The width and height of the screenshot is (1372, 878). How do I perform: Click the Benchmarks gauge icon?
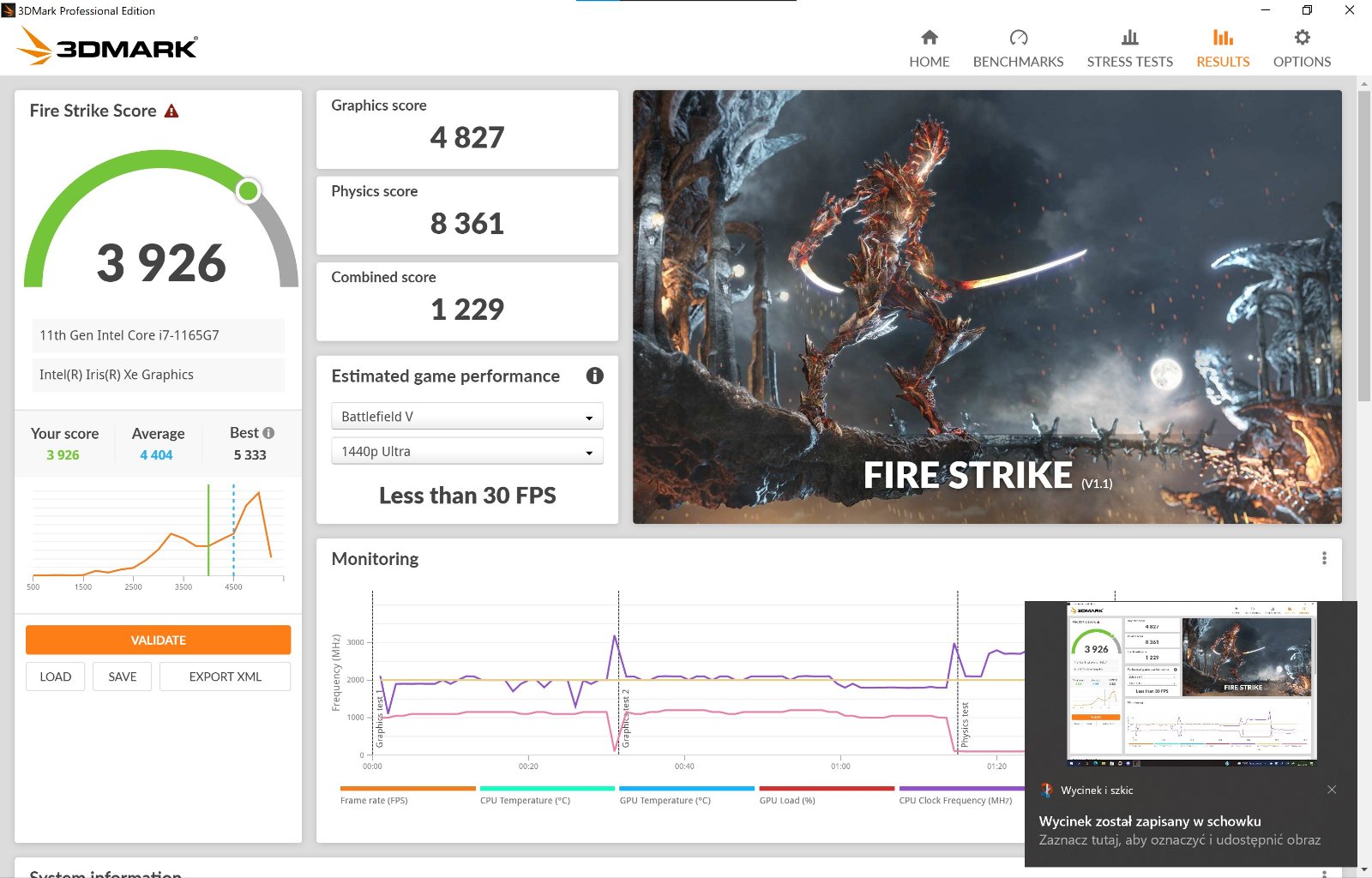(x=1019, y=38)
